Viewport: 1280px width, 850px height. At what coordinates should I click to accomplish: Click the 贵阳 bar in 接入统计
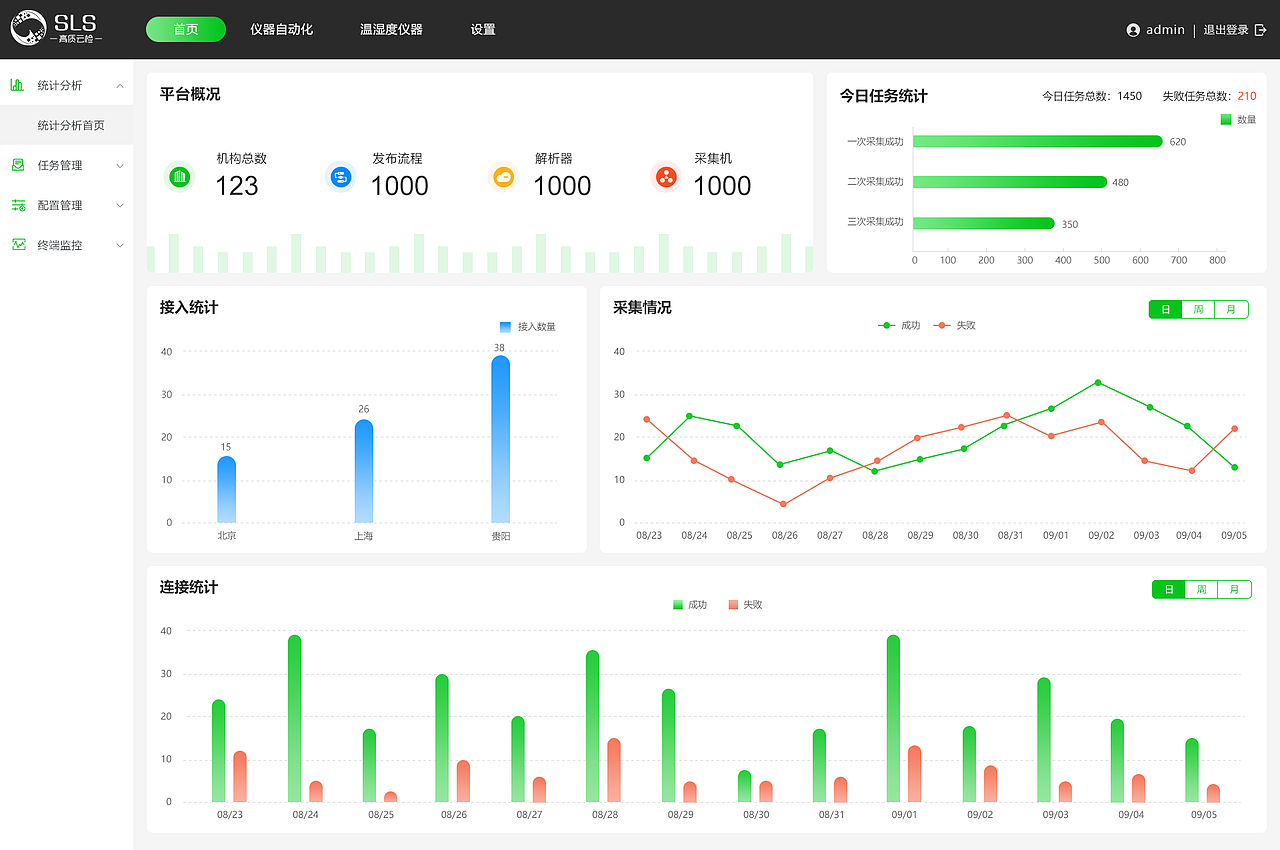click(500, 439)
